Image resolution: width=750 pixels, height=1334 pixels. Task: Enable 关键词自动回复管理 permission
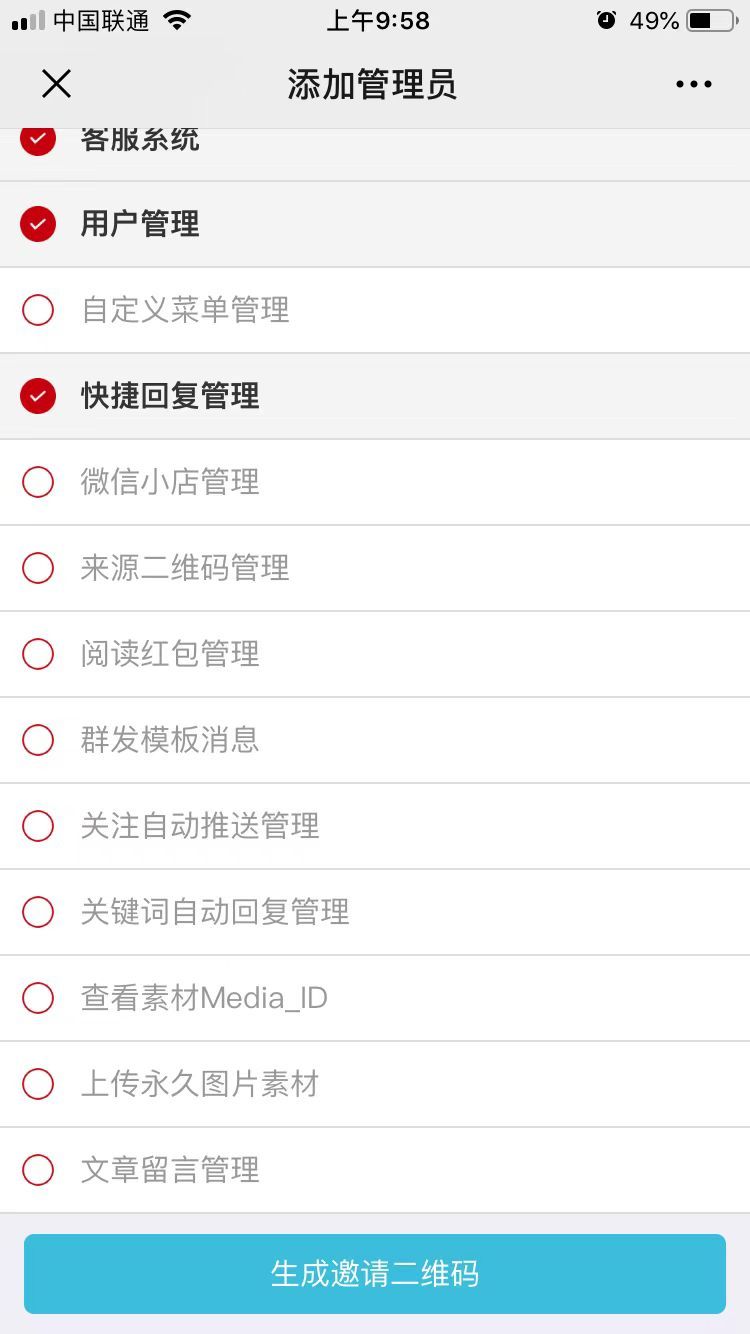click(x=38, y=912)
